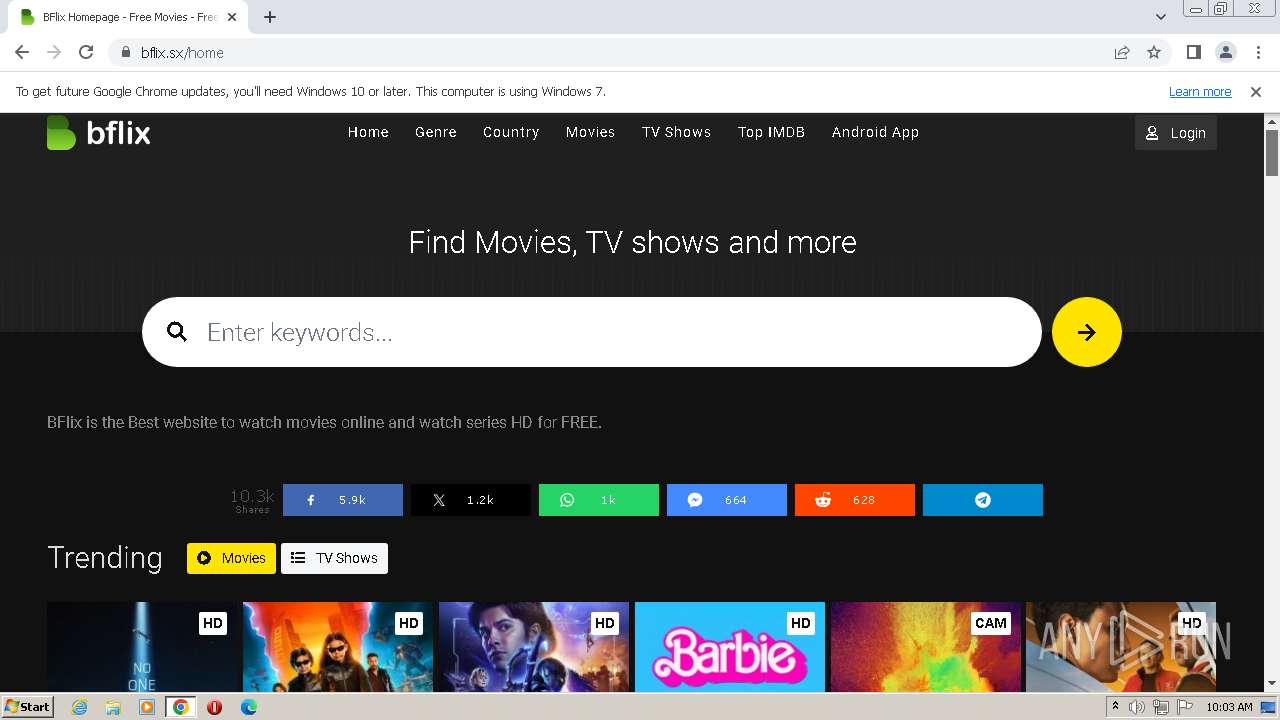Open the TV Shows nav item

pos(676,132)
